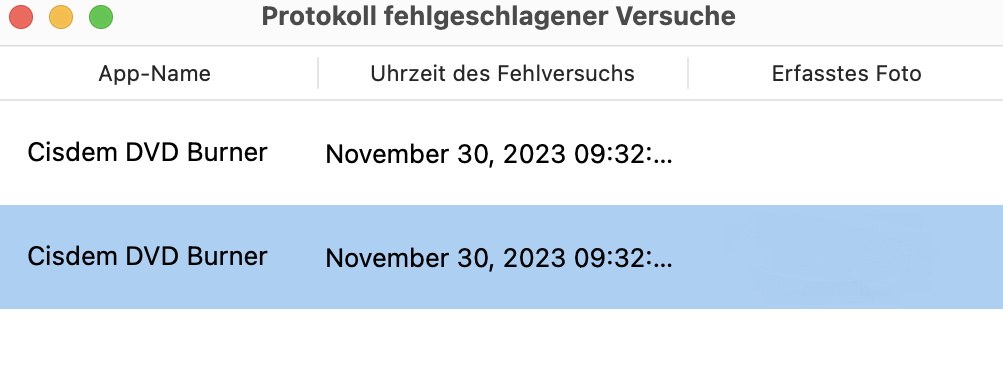The height and width of the screenshot is (374, 1003).
Task: Click empty title bar between buttons and title
Action: [x=187, y=17]
